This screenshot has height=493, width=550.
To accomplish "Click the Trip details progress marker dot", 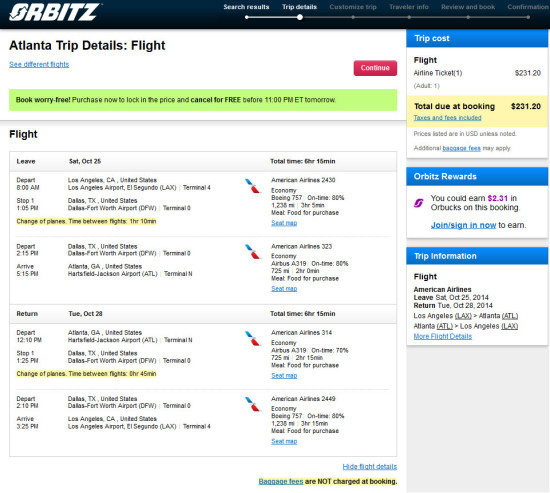I will point(300,17).
